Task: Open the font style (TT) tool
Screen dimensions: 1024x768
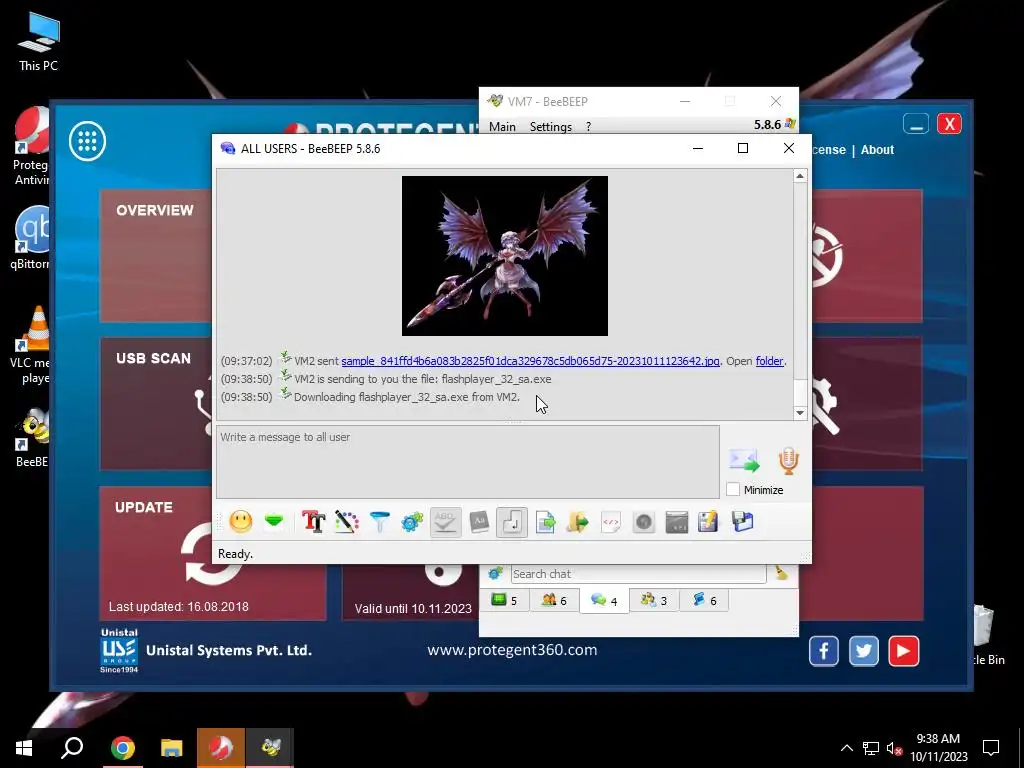Action: point(313,522)
